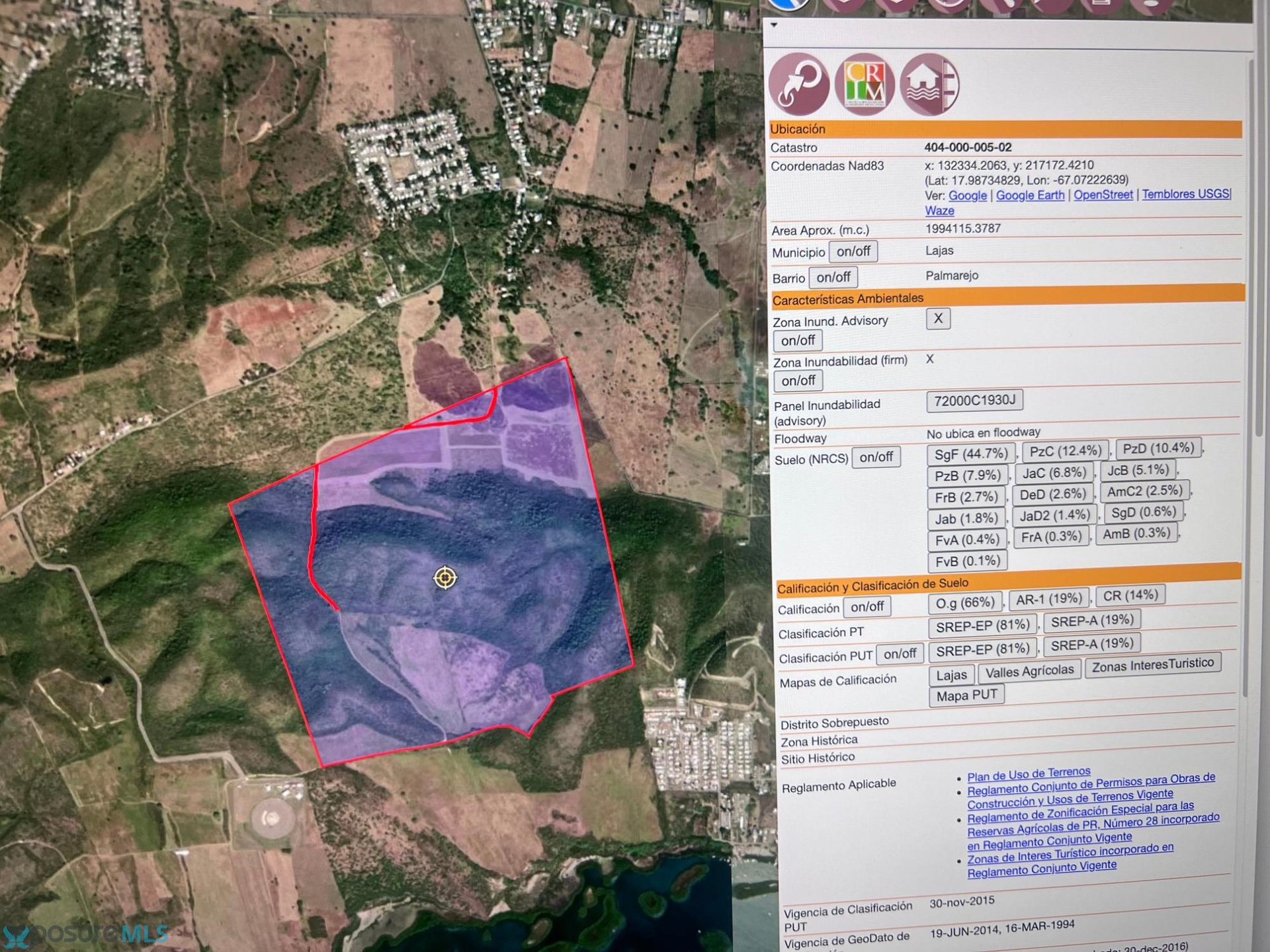1270x952 pixels.
Task: Open Plan de Uso de Terrenos link
Action: pos(1029,773)
